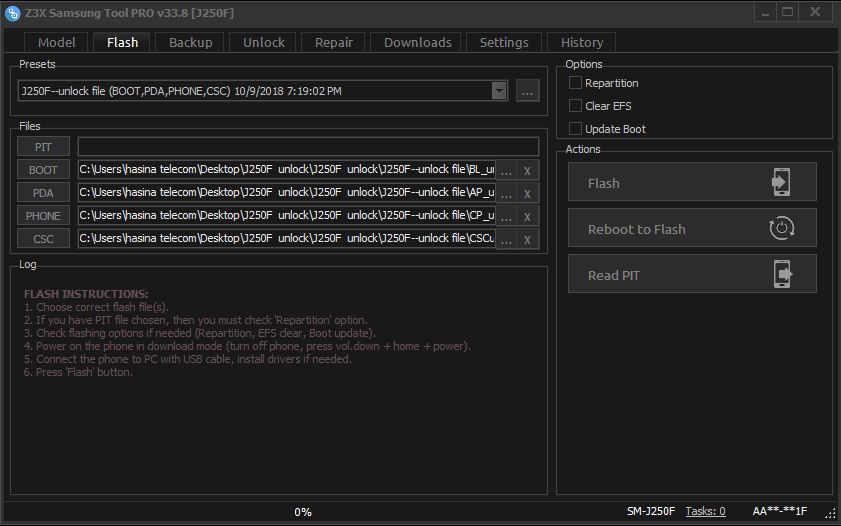Clear the PHONE file path with x
Viewport: 841px width, 526px height.
pos(527,217)
